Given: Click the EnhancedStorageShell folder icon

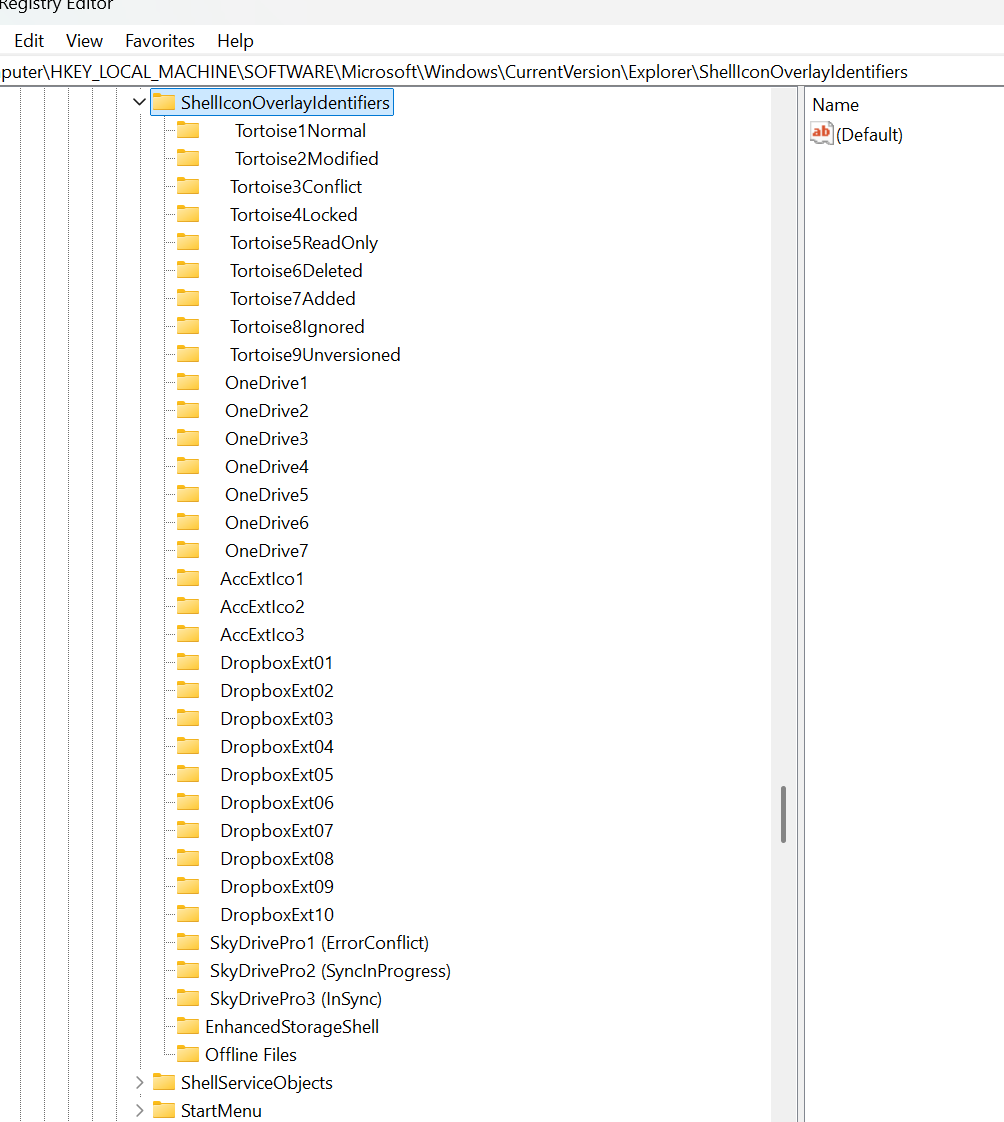Looking at the screenshot, I should pyautogui.click(x=188, y=1027).
